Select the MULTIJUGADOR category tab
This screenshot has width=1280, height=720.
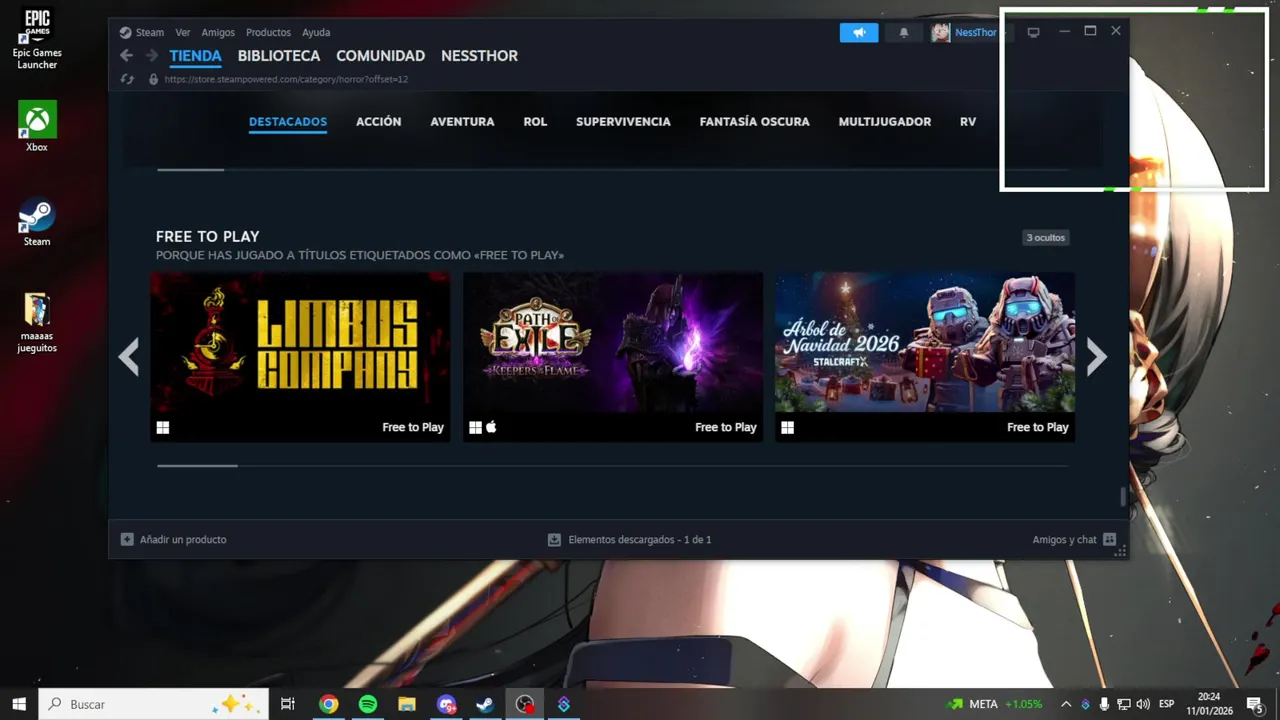(x=884, y=122)
